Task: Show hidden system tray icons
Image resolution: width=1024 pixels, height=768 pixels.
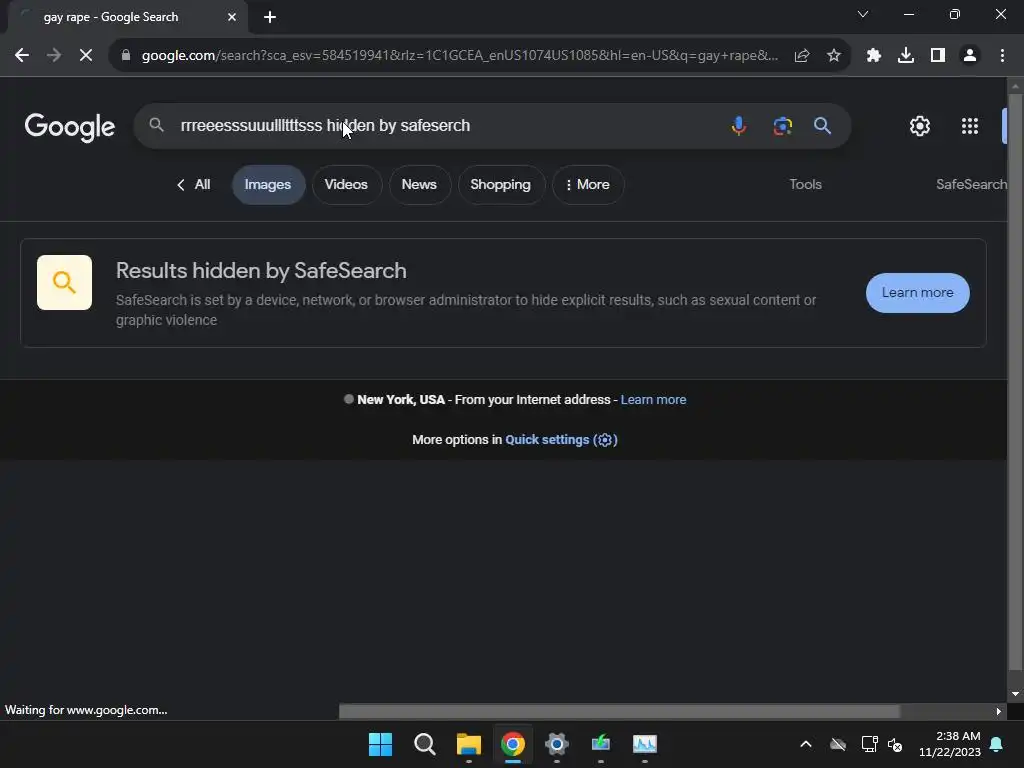Action: tap(806, 744)
